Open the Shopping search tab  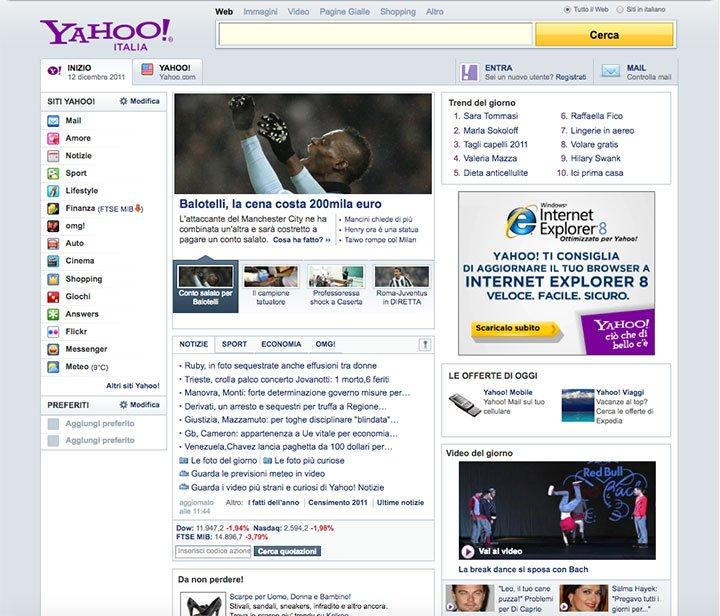[x=398, y=12]
